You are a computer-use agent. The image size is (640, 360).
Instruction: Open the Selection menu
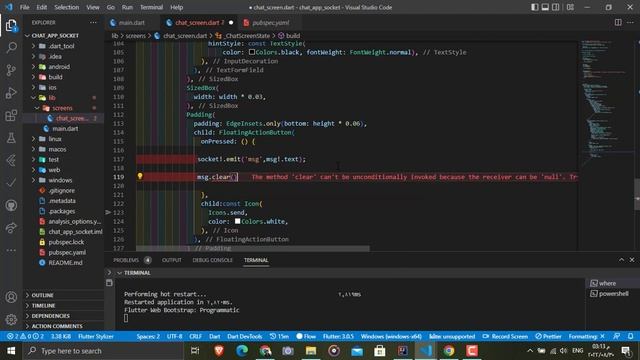click(67, 7)
